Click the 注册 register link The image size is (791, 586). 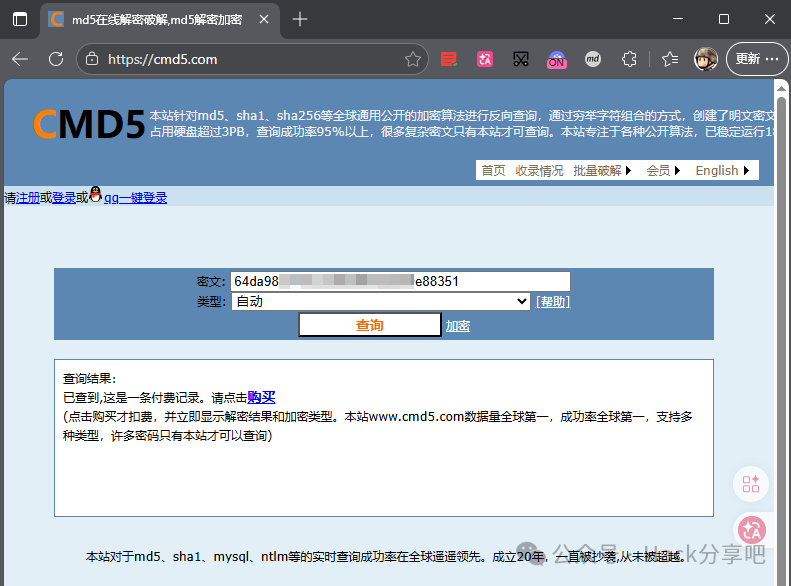pos(28,198)
